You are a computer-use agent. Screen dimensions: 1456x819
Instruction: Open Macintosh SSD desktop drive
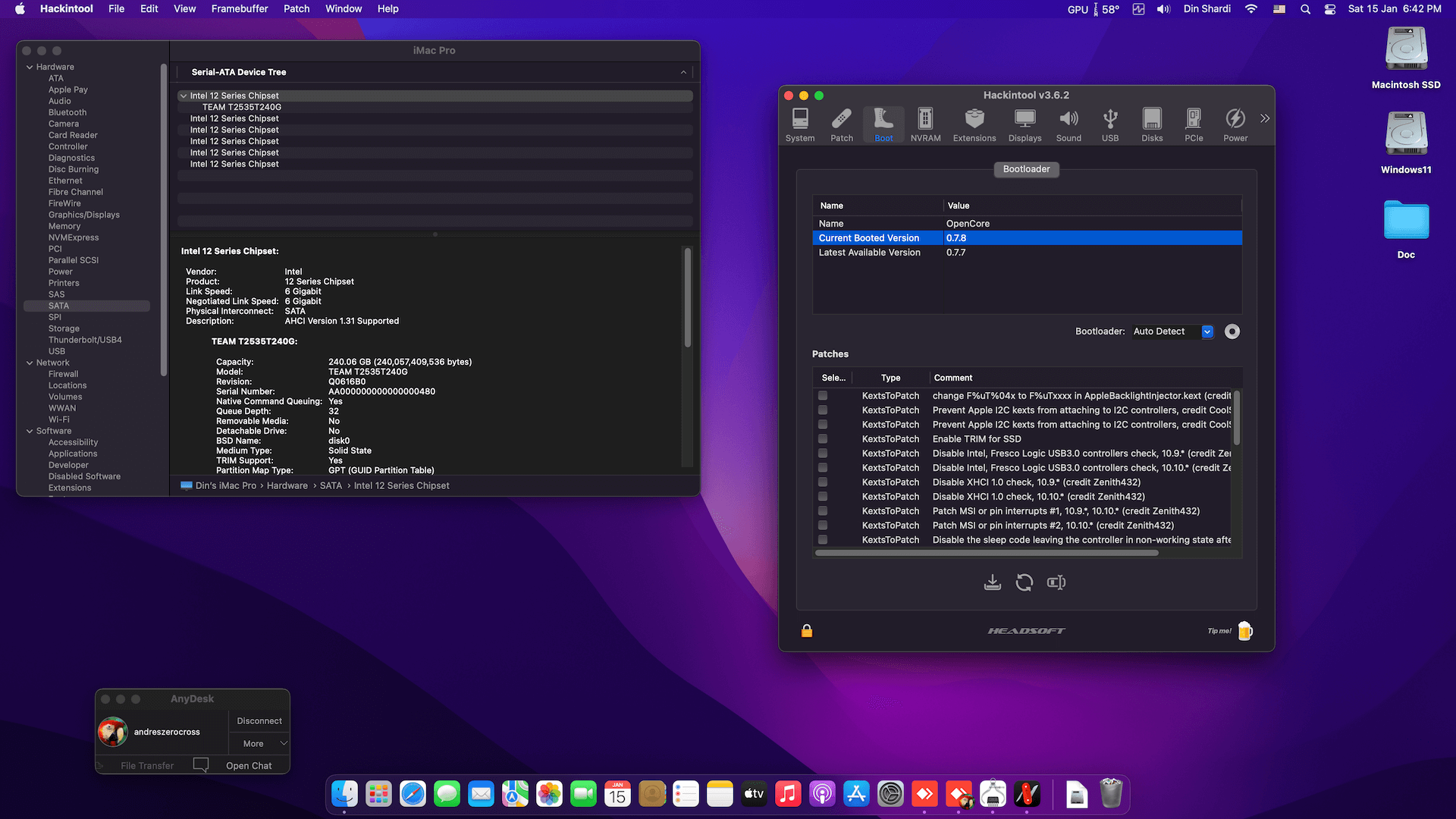(x=1406, y=58)
